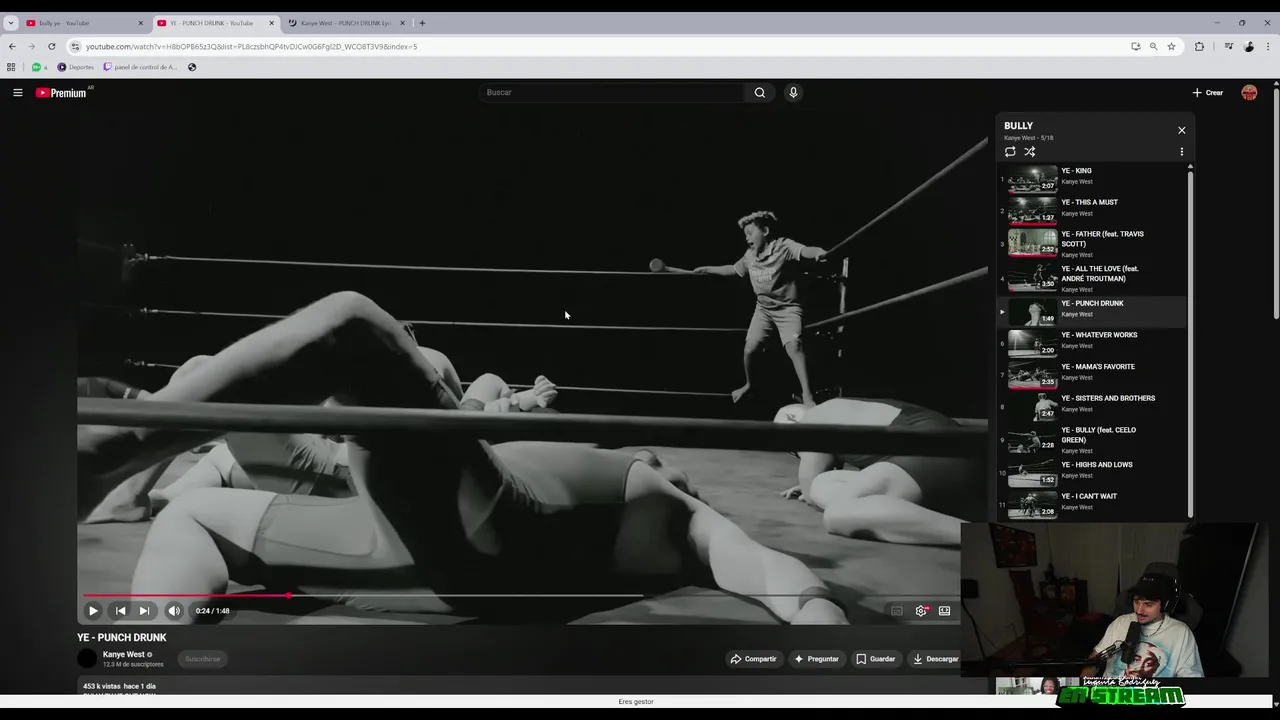Install app icon in the address bar

click(x=1135, y=46)
